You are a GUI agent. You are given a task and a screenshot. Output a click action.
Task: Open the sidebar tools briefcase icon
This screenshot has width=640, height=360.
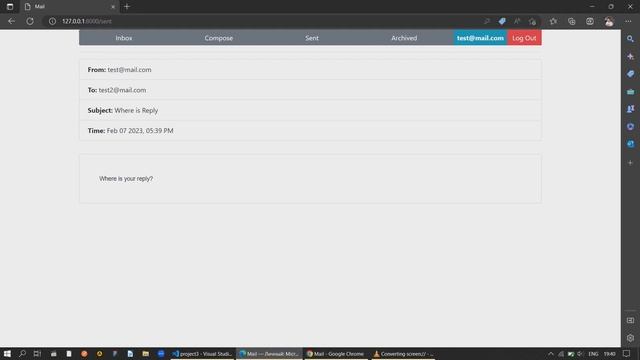631,91
